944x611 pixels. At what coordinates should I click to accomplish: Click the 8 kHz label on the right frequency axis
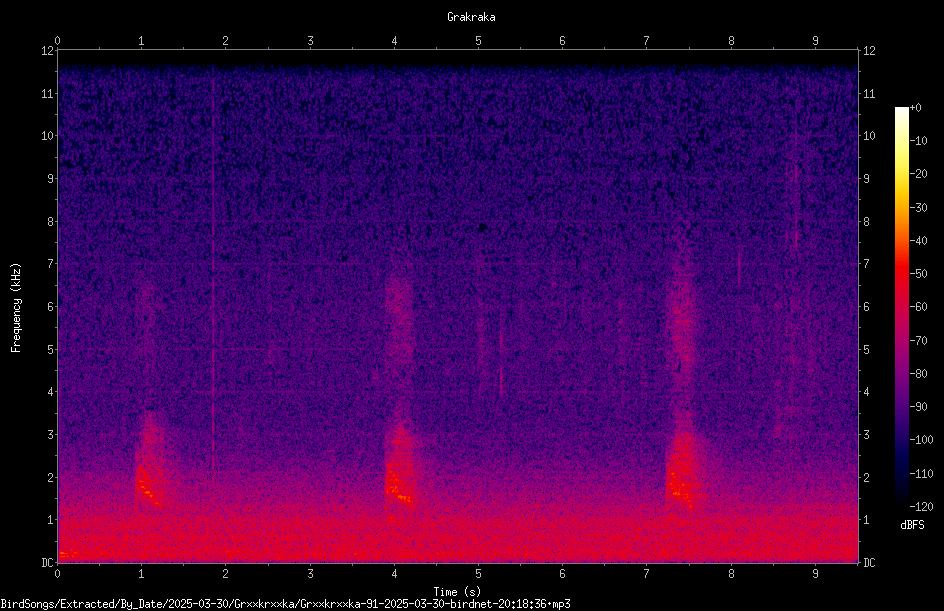(866, 222)
